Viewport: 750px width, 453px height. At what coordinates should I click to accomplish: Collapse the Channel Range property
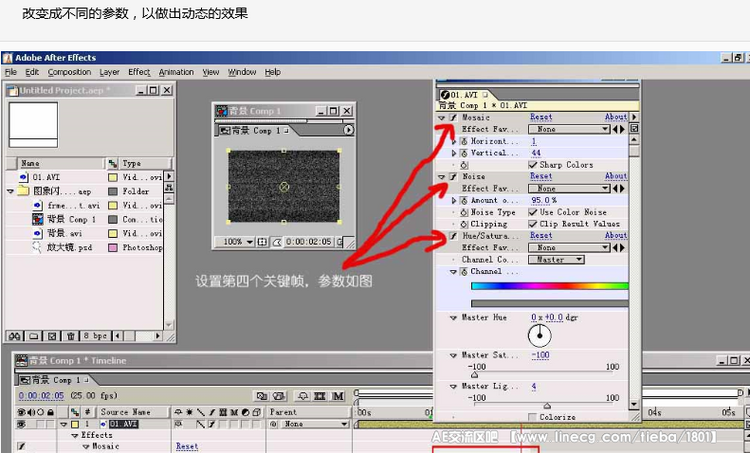453,272
